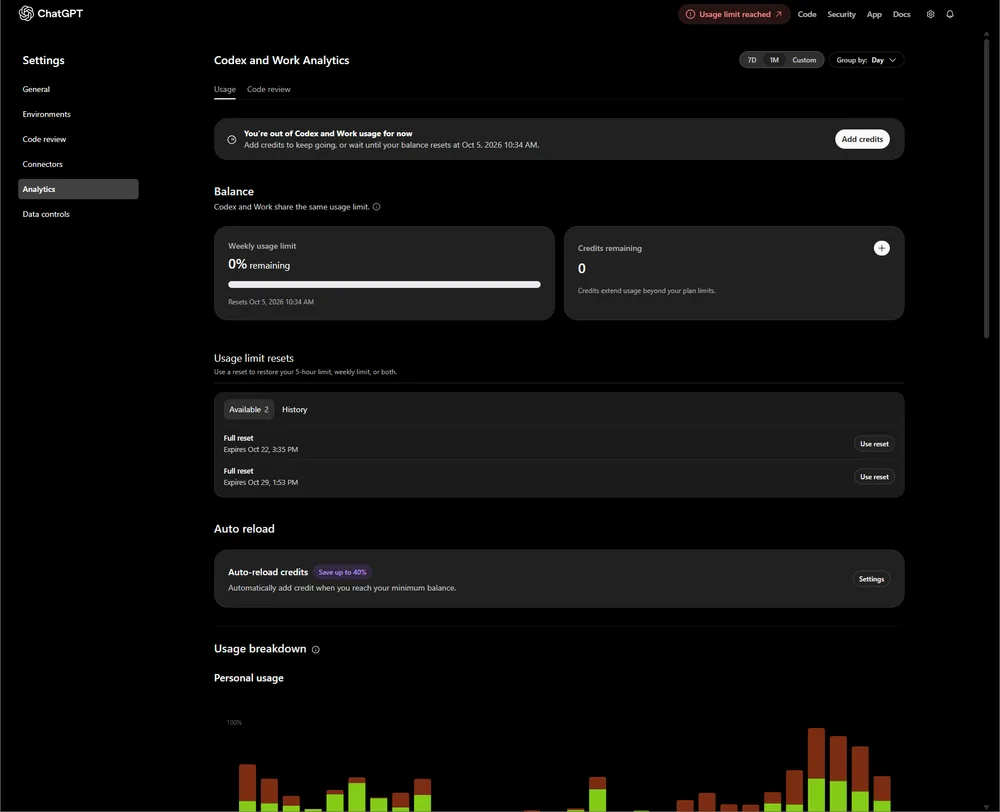Open the Group by Day dropdown
Image resolution: width=1000 pixels, height=812 pixels.
(866, 60)
